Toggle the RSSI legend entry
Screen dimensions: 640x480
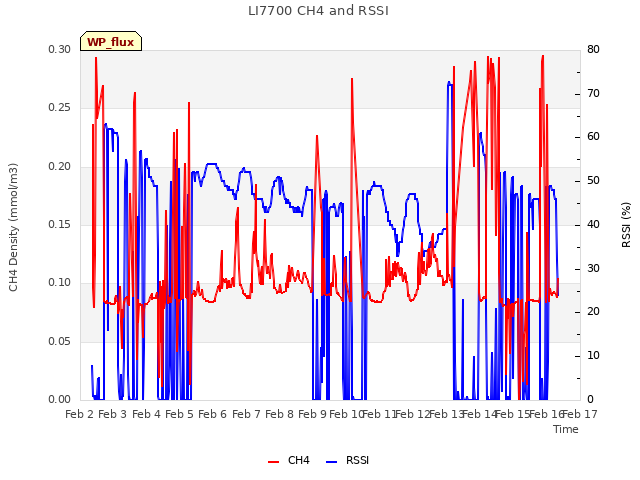click(348, 460)
